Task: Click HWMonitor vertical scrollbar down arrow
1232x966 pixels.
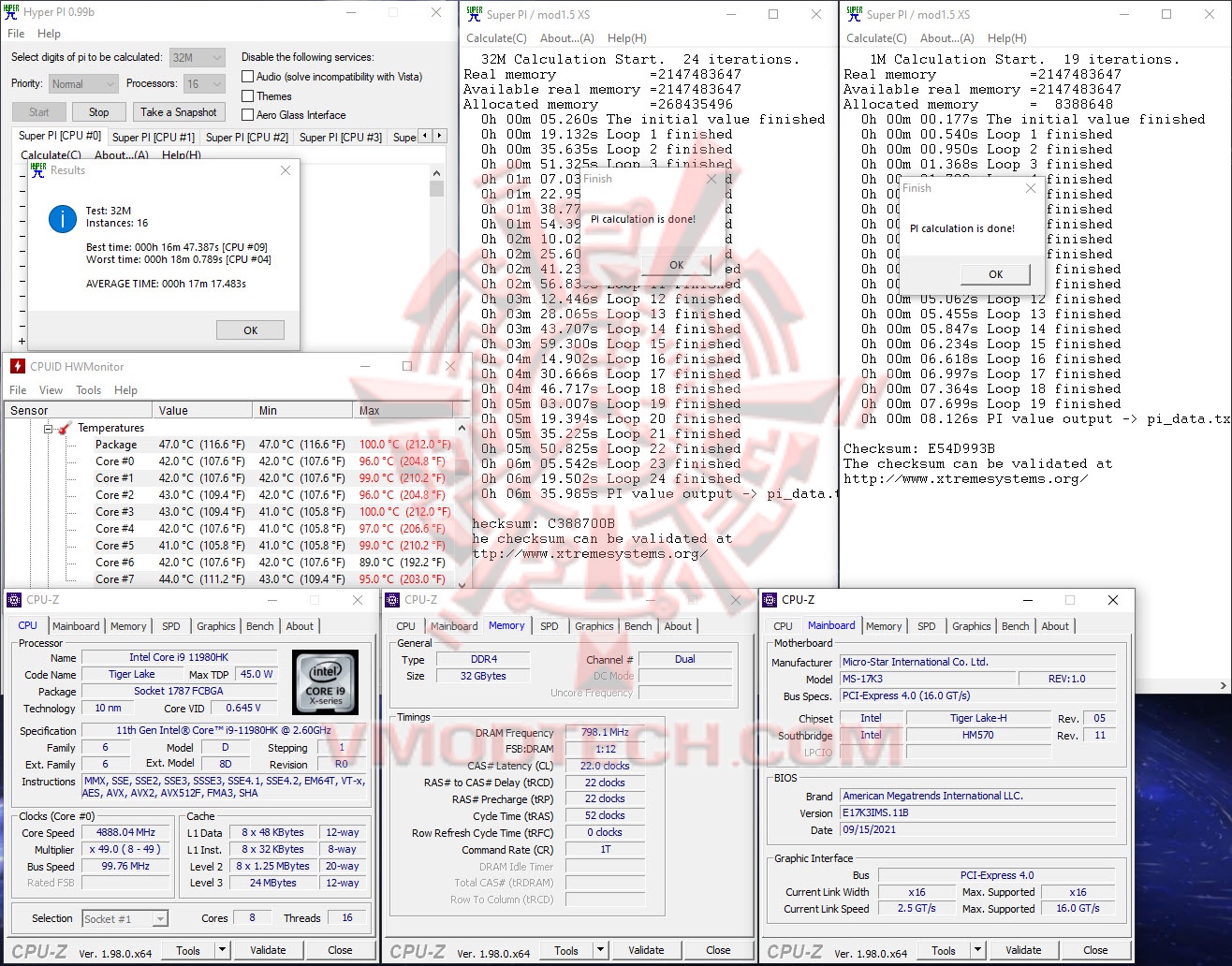Action: (461, 583)
